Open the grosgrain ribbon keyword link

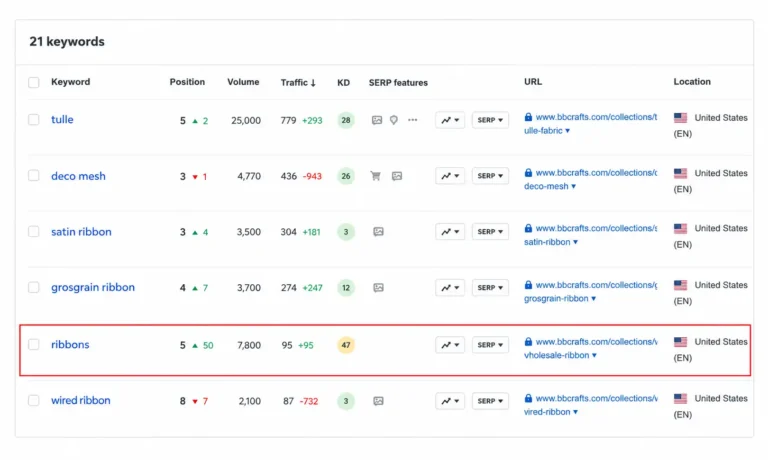pyautogui.click(x=93, y=288)
